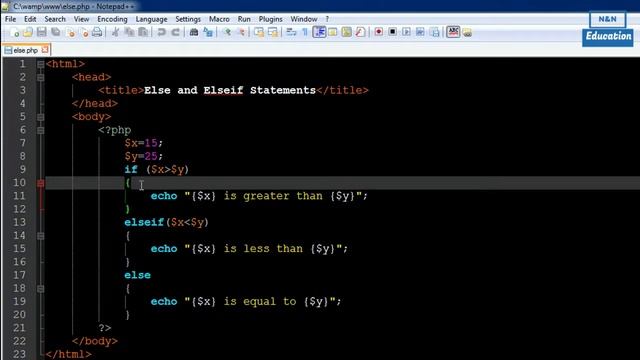640x360 pixels.
Task: Click the title text "Else and Elseif Statements"
Action: pos(230,90)
